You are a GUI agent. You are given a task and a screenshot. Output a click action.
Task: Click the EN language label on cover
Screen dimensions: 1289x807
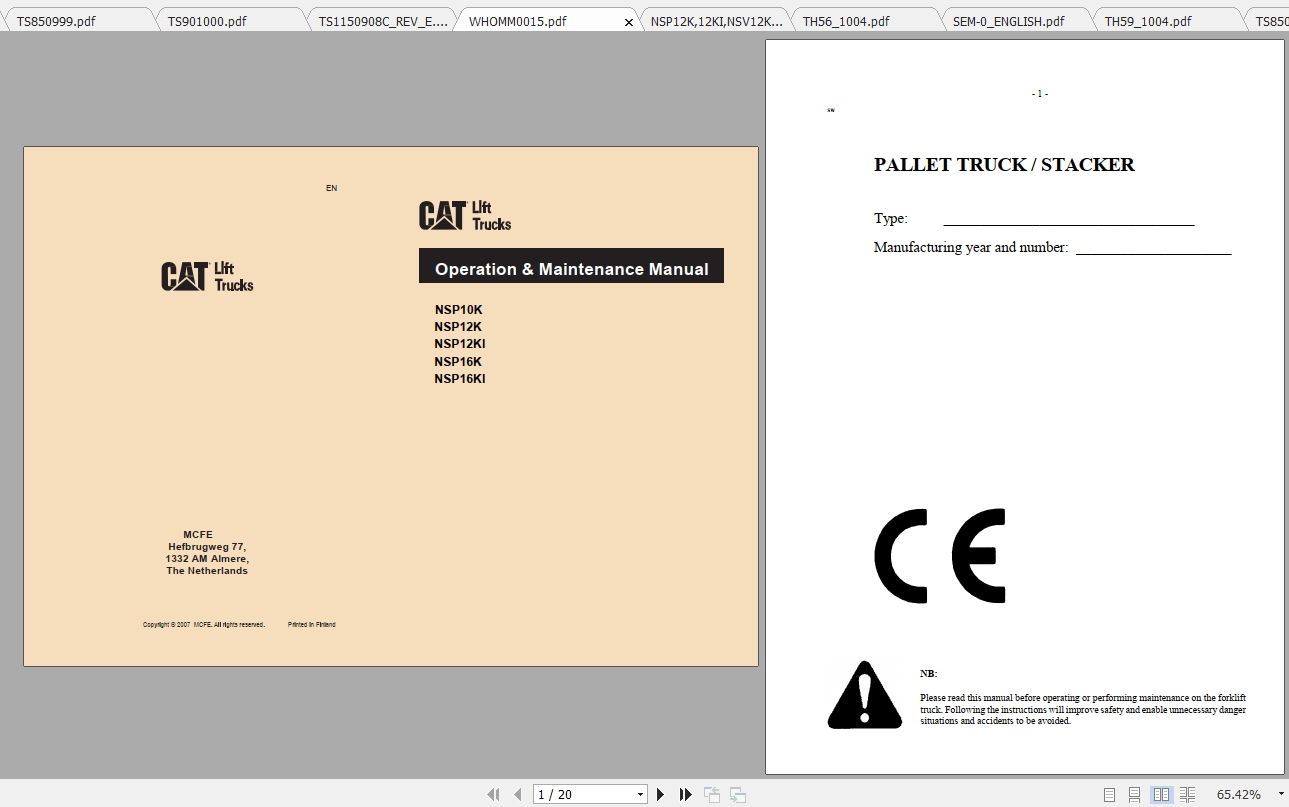(332, 188)
